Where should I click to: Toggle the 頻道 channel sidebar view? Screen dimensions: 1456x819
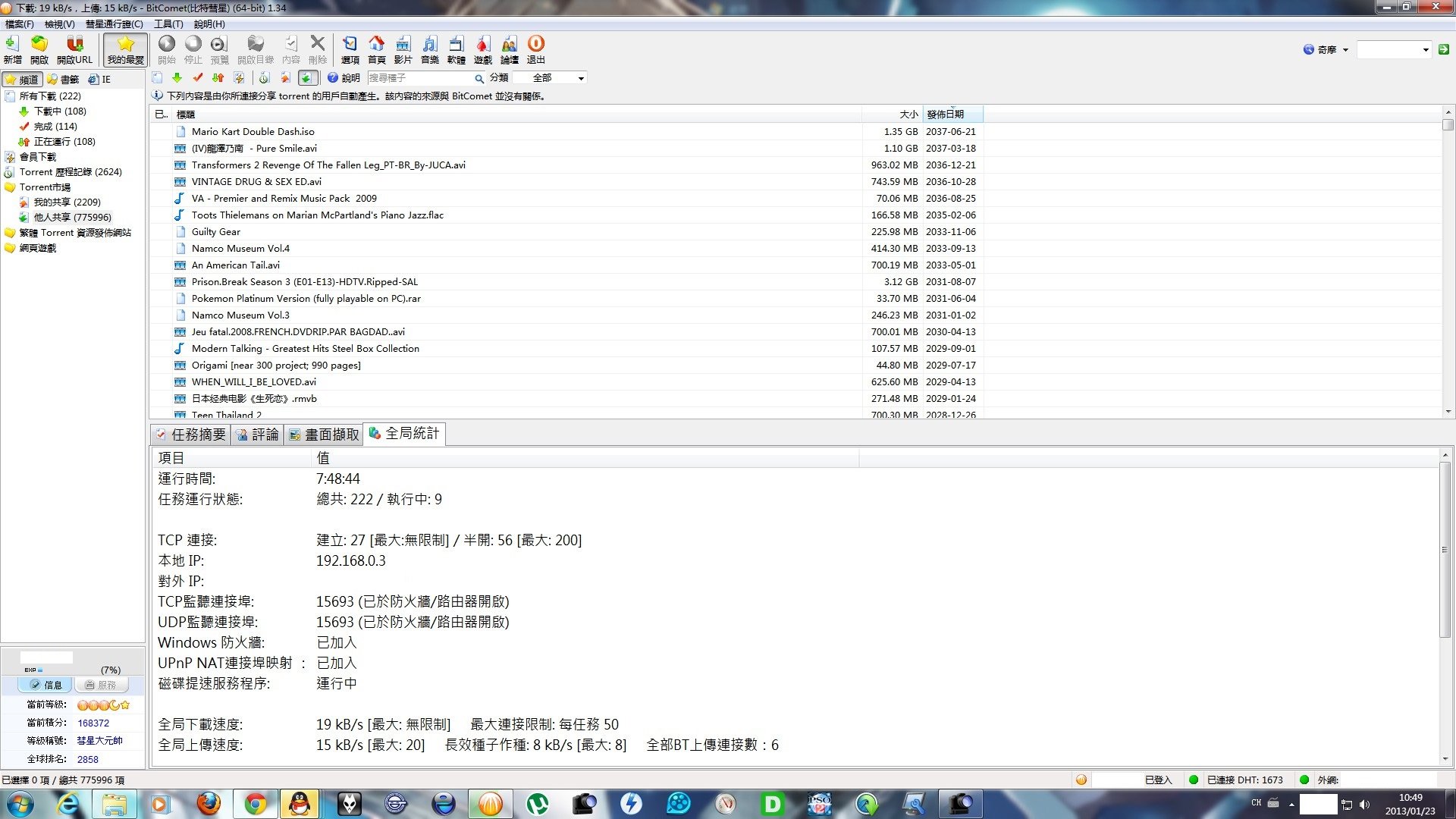(x=22, y=79)
